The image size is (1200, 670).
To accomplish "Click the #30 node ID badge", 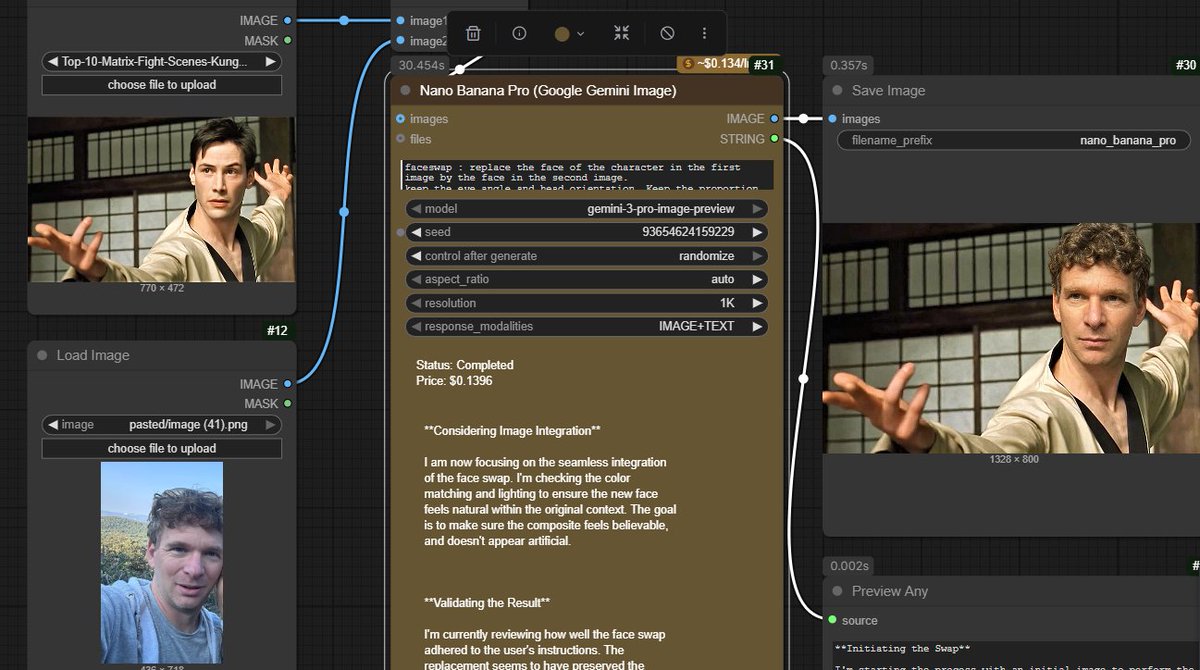I will coord(1186,65).
